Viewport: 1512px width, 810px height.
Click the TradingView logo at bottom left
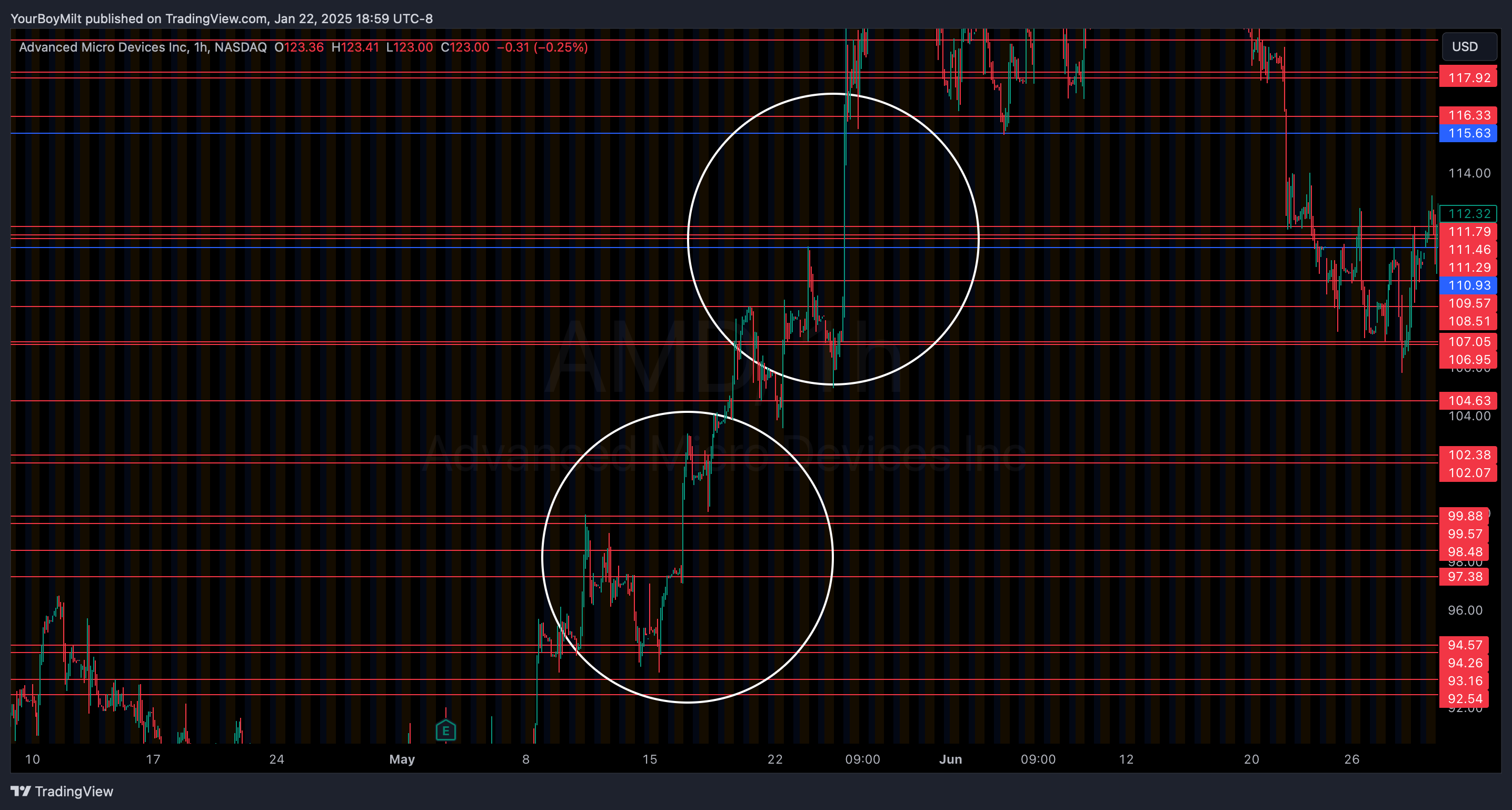point(62,791)
